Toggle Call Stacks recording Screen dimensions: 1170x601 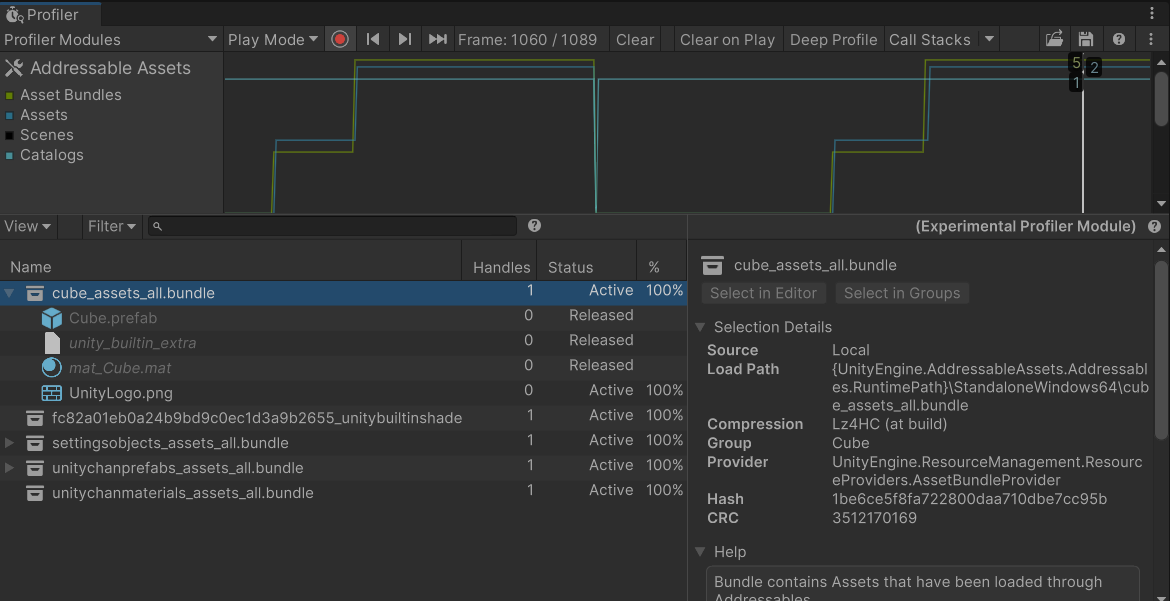click(930, 40)
